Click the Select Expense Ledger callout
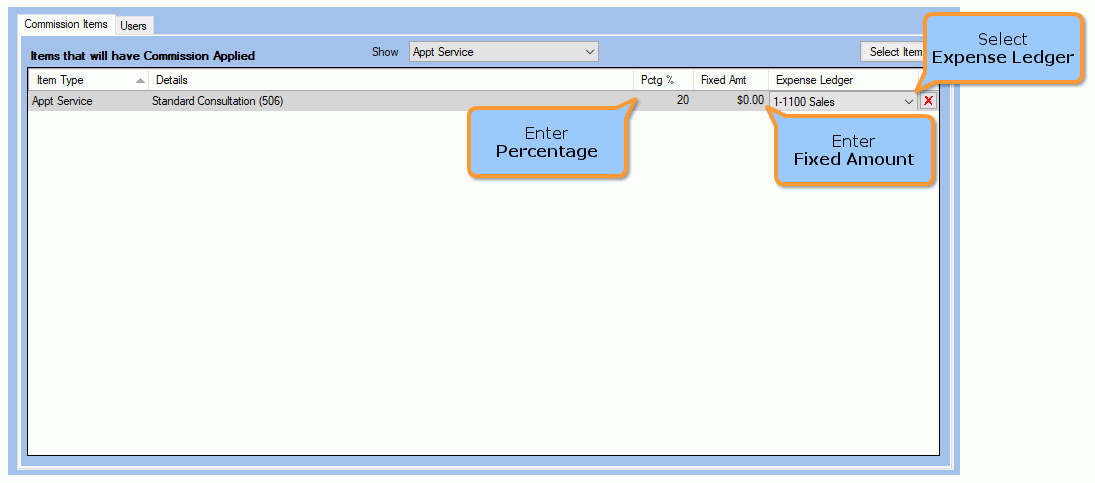This screenshot has height=483, width=1095. (1002, 48)
